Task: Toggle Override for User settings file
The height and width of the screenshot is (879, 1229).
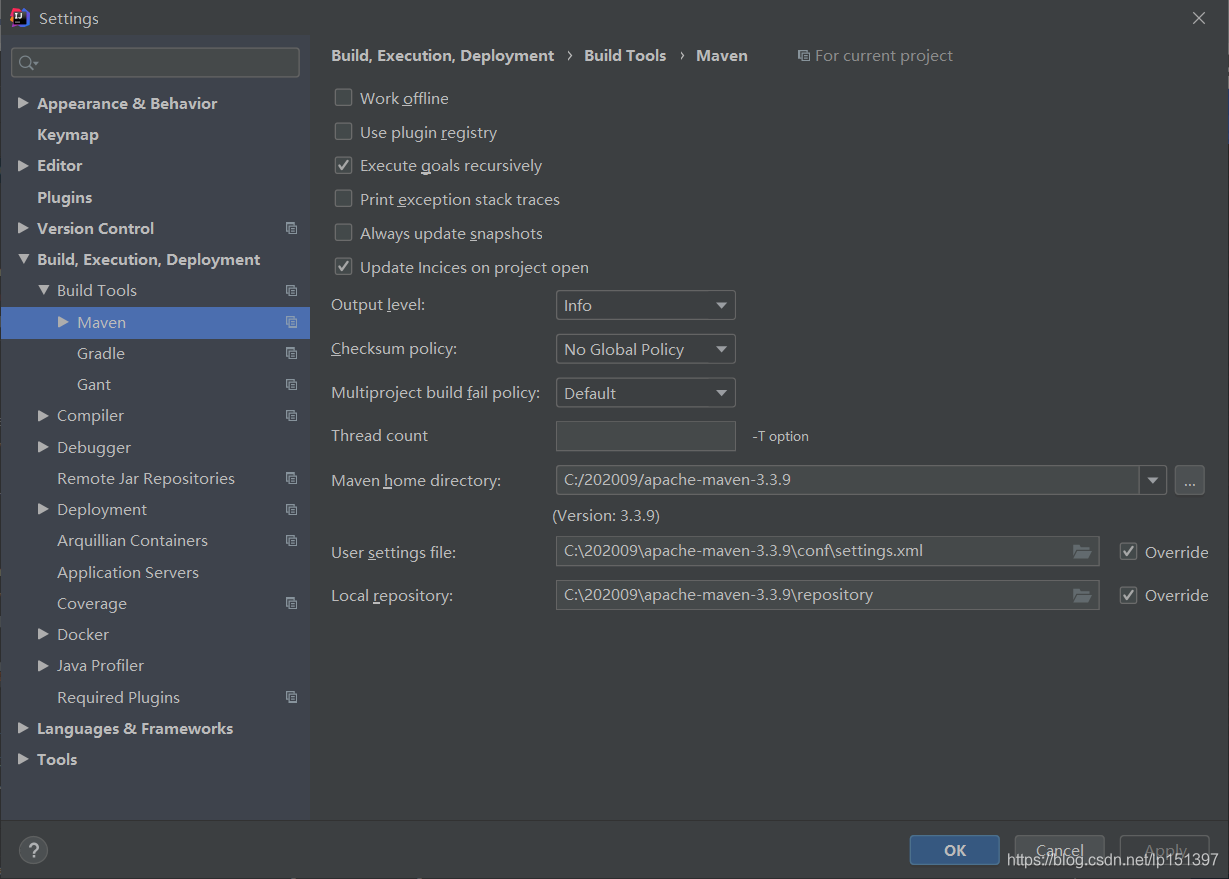Action: pyautogui.click(x=1128, y=551)
